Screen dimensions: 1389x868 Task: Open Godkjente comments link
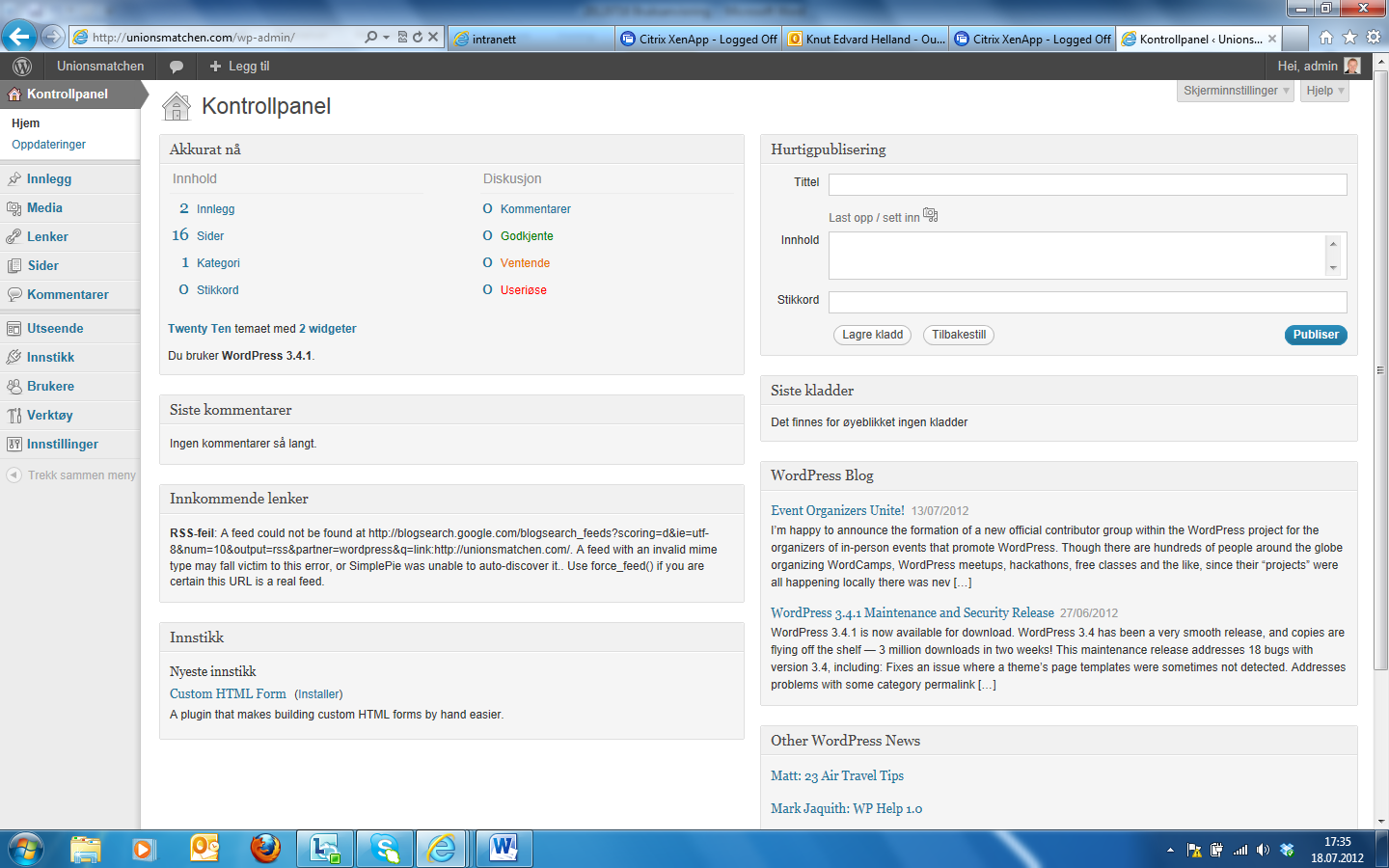[527, 236]
